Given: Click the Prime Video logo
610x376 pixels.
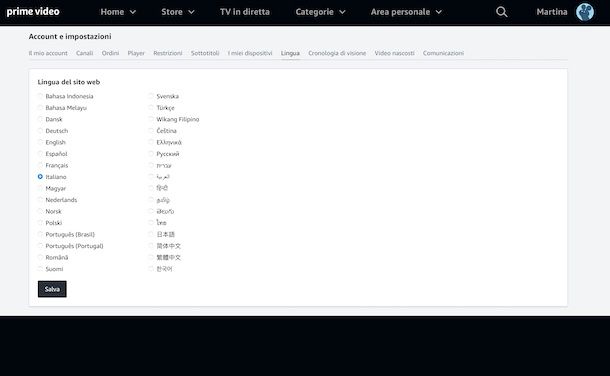Looking at the screenshot, I should click(x=33, y=12).
